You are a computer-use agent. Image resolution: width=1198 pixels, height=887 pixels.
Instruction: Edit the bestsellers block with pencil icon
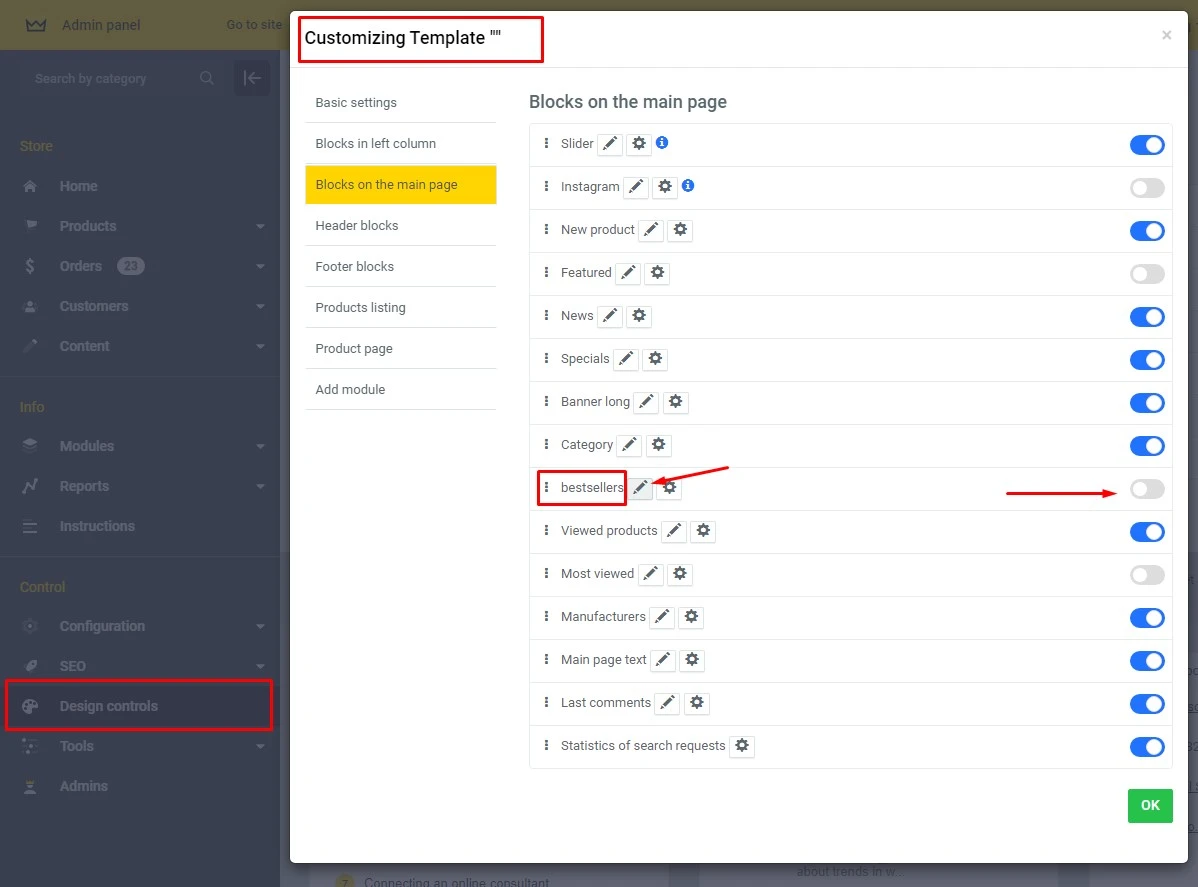pyautogui.click(x=641, y=488)
